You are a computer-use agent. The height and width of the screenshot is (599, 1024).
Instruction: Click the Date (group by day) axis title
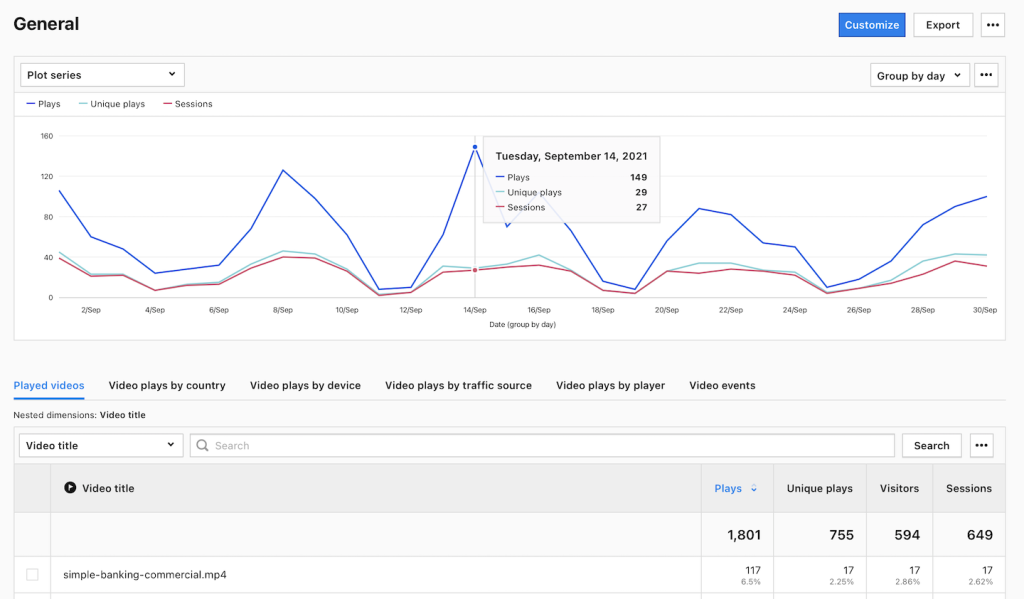click(x=522, y=325)
